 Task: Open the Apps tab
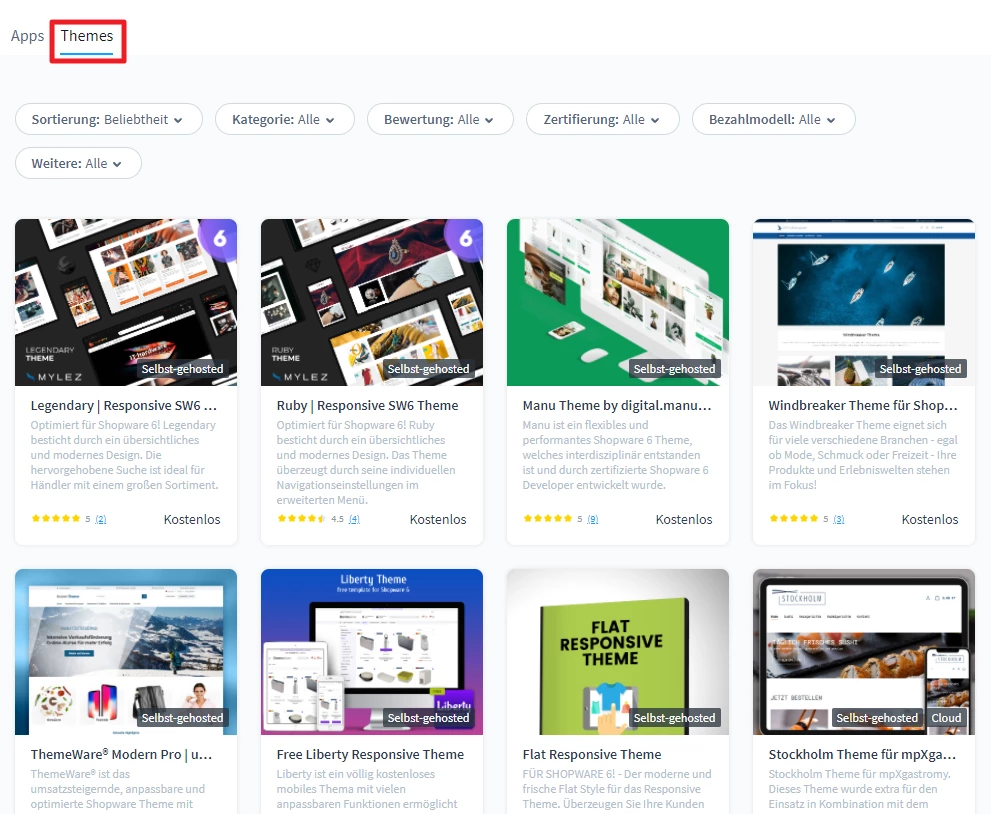(x=27, y=36)
